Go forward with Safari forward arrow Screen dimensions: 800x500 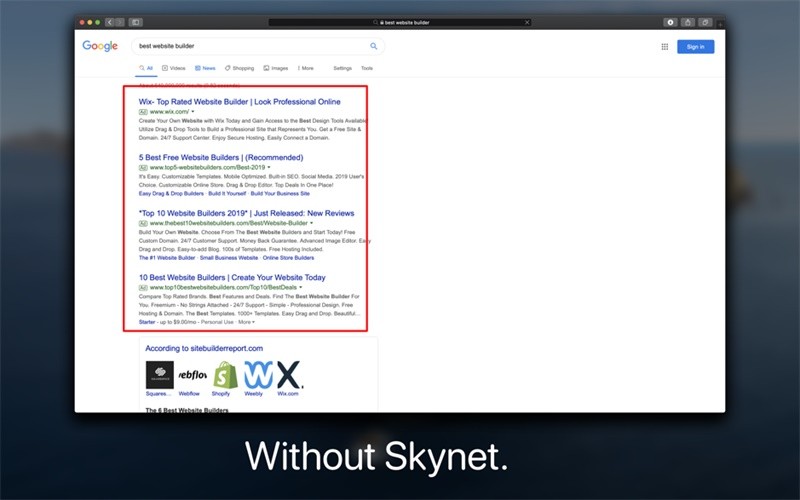click(119, 22)
